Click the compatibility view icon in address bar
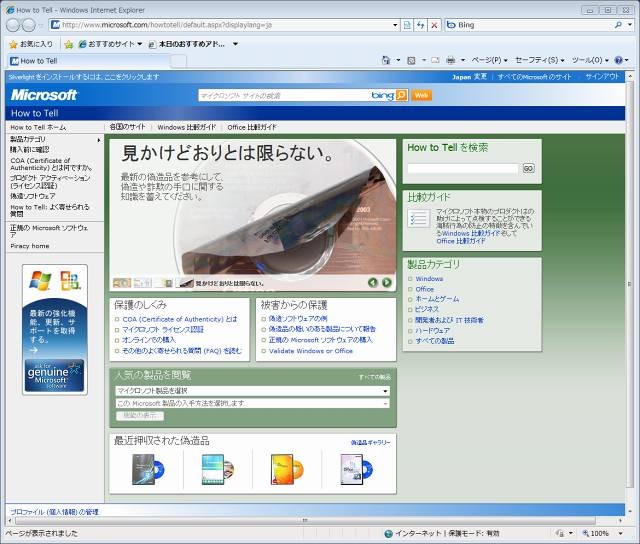Viewport: 640px width, 544px height. 407,25
